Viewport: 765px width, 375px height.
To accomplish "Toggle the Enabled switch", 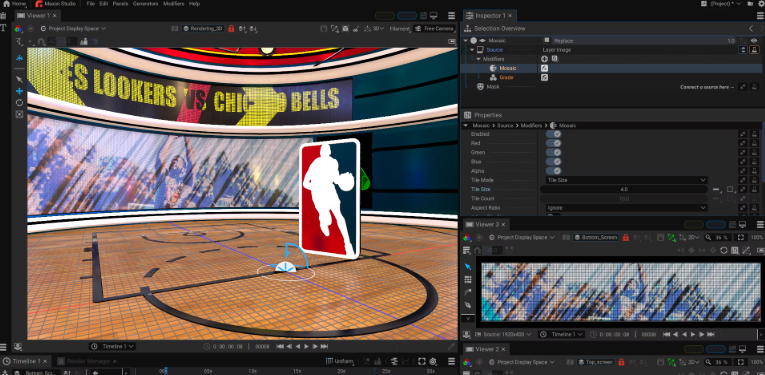I will coord(554,134).
